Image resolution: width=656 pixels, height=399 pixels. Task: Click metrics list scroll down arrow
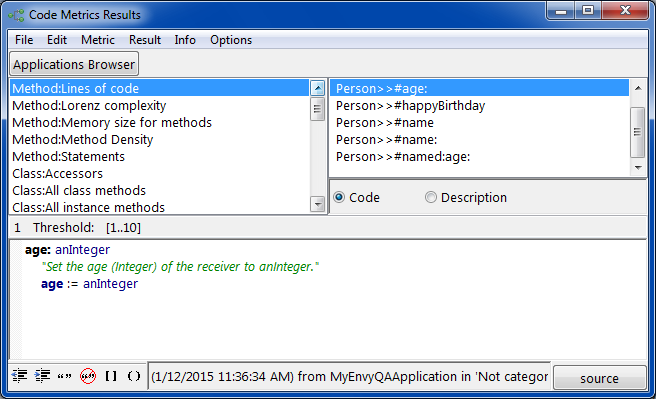tap(318, 205)
